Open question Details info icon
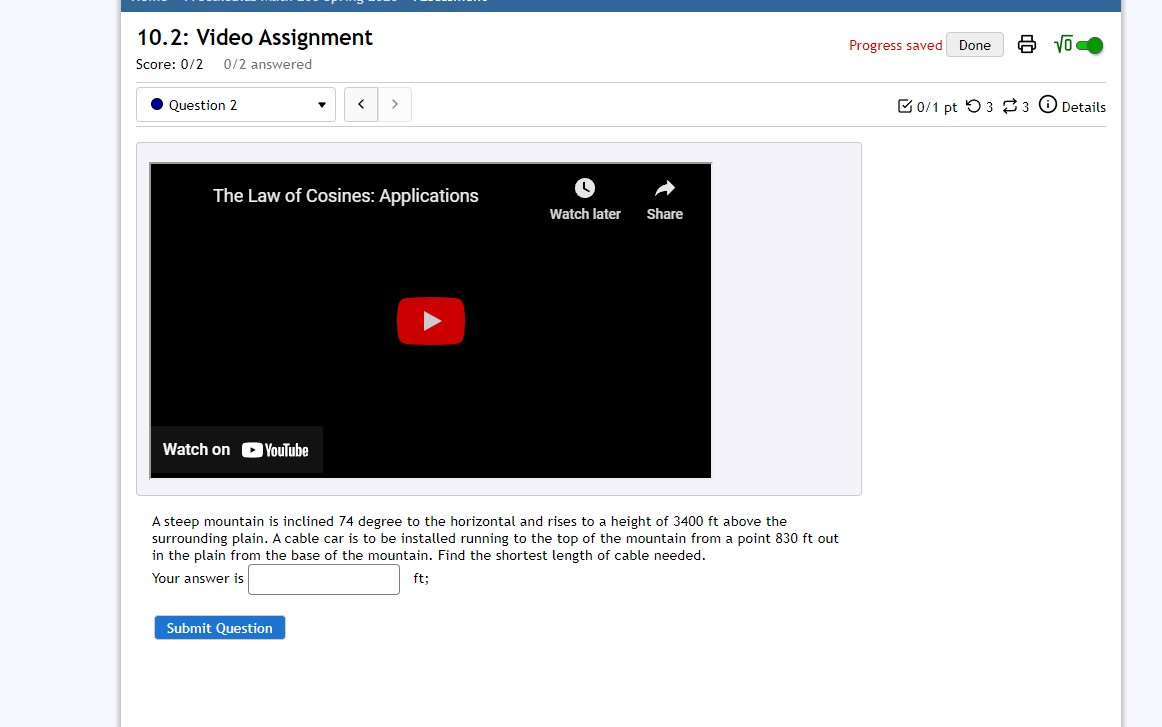 1048,104
